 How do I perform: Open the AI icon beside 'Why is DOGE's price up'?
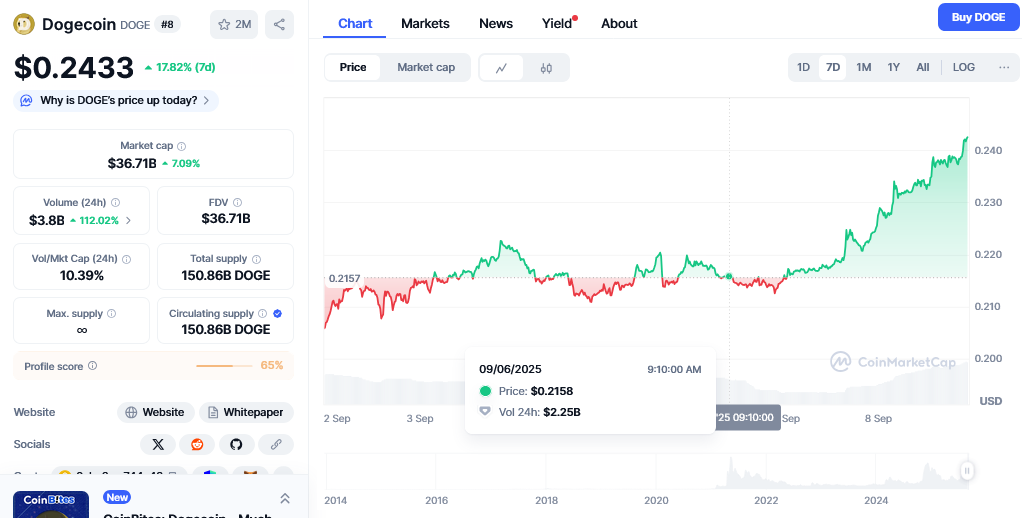(26, 101)
